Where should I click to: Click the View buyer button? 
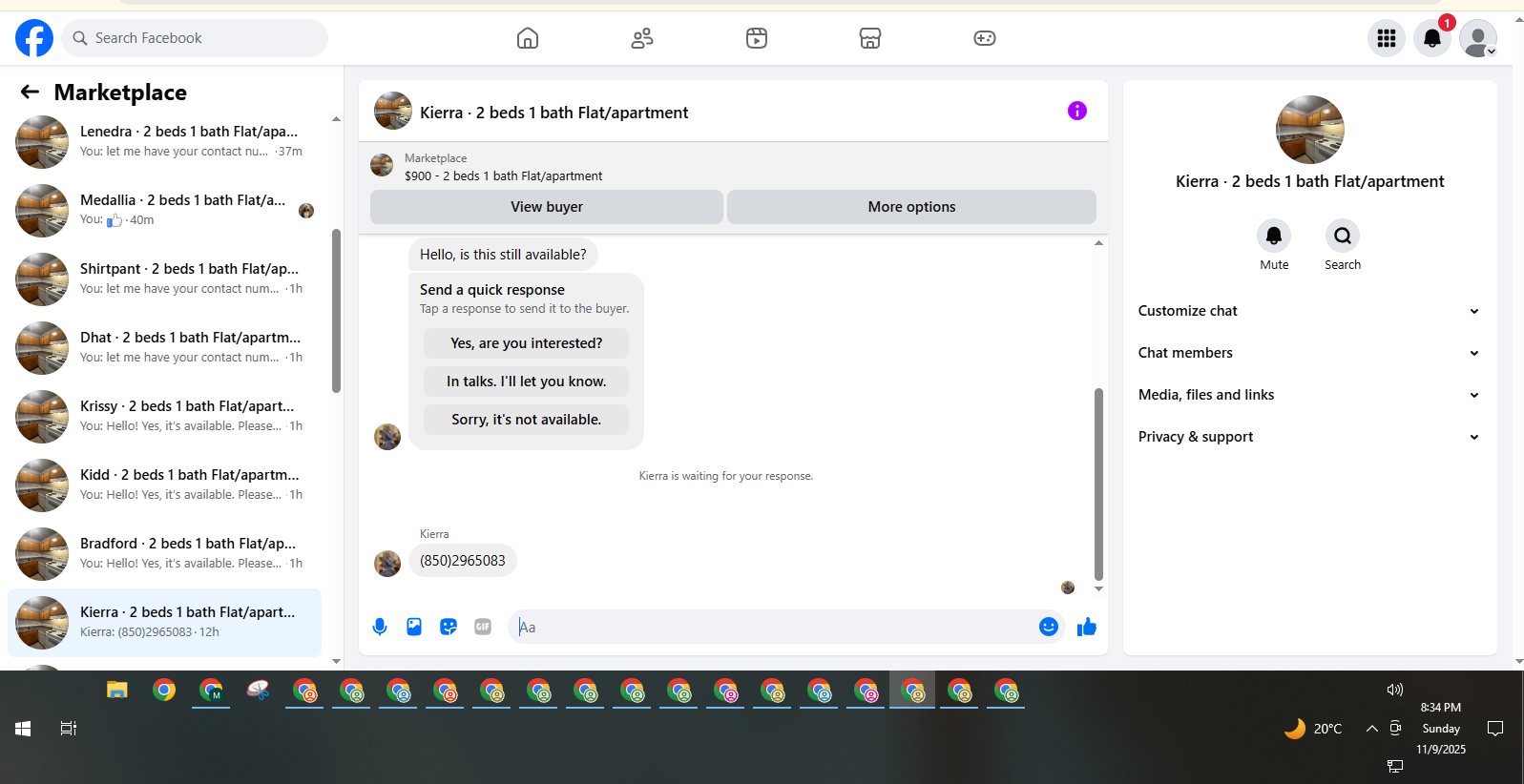(x=547, y=207)
